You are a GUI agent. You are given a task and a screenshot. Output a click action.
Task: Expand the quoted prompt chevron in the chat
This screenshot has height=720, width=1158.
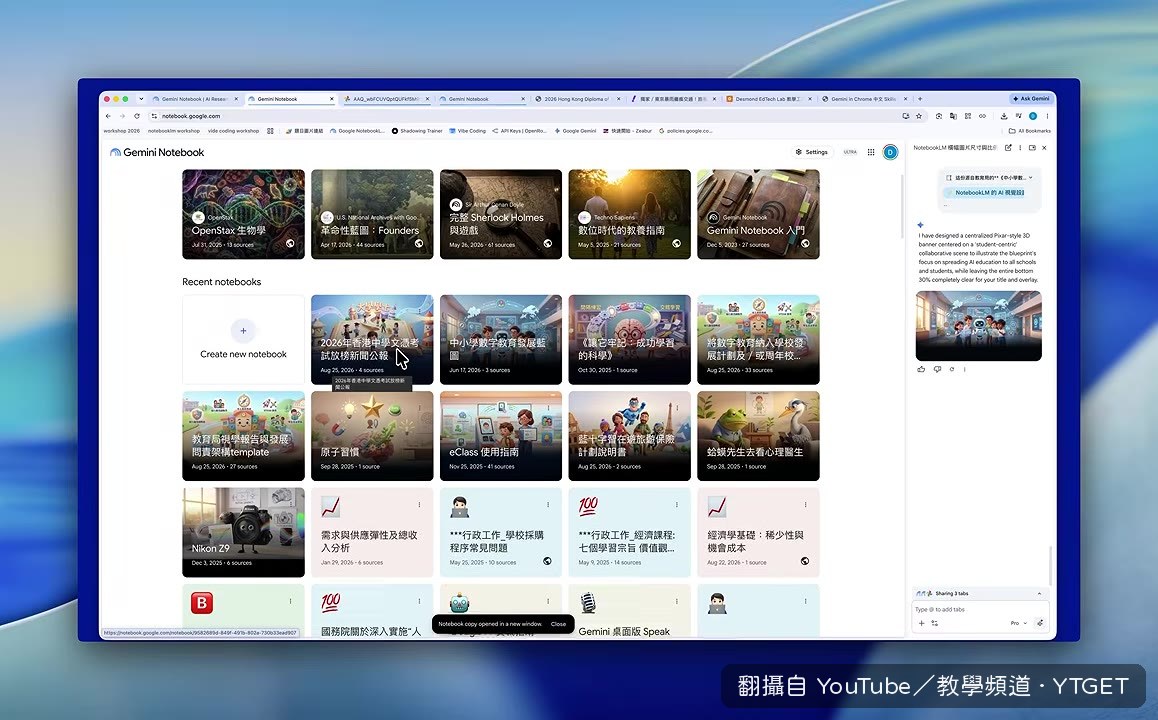[x=1030, y=178]
